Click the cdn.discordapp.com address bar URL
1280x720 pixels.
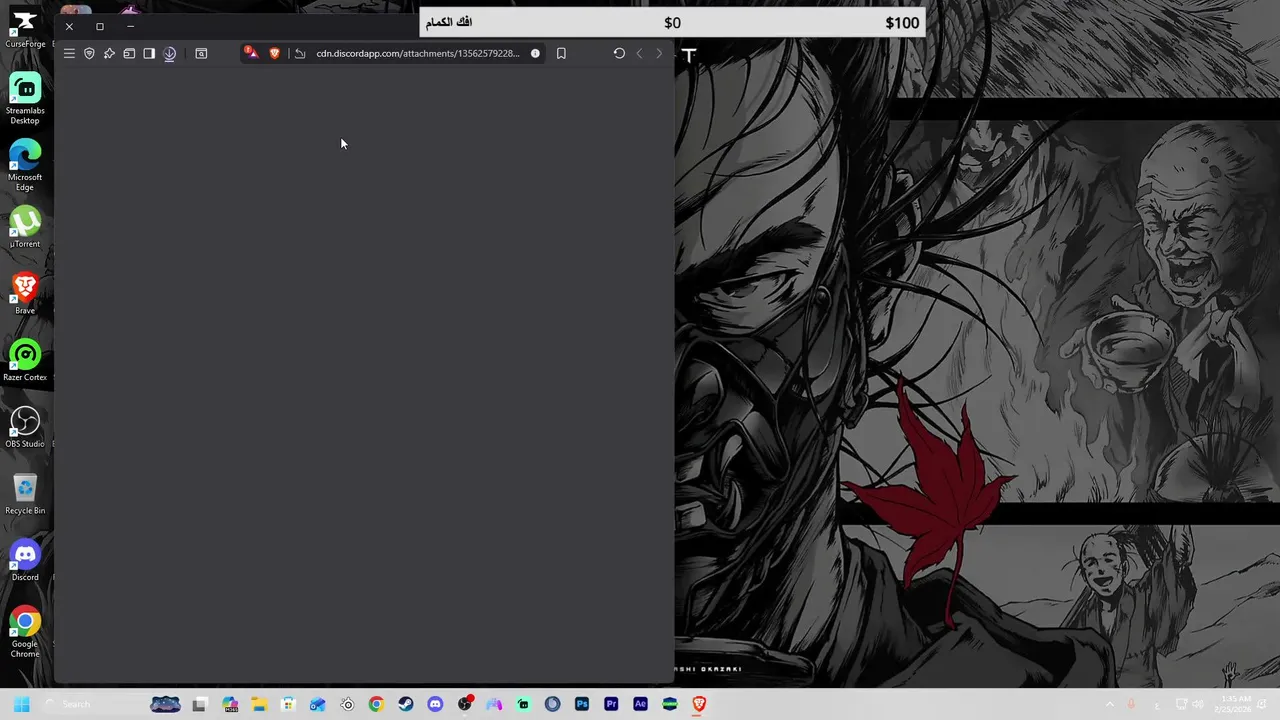coord(418,53)
